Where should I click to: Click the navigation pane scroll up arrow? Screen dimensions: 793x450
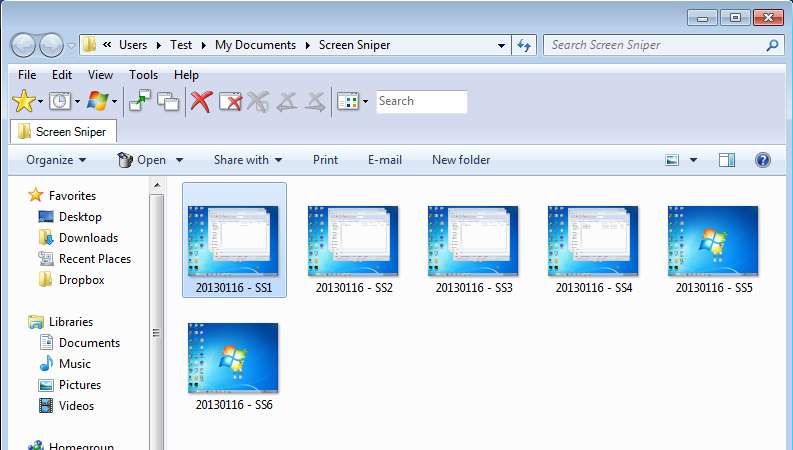coord(157,186)
